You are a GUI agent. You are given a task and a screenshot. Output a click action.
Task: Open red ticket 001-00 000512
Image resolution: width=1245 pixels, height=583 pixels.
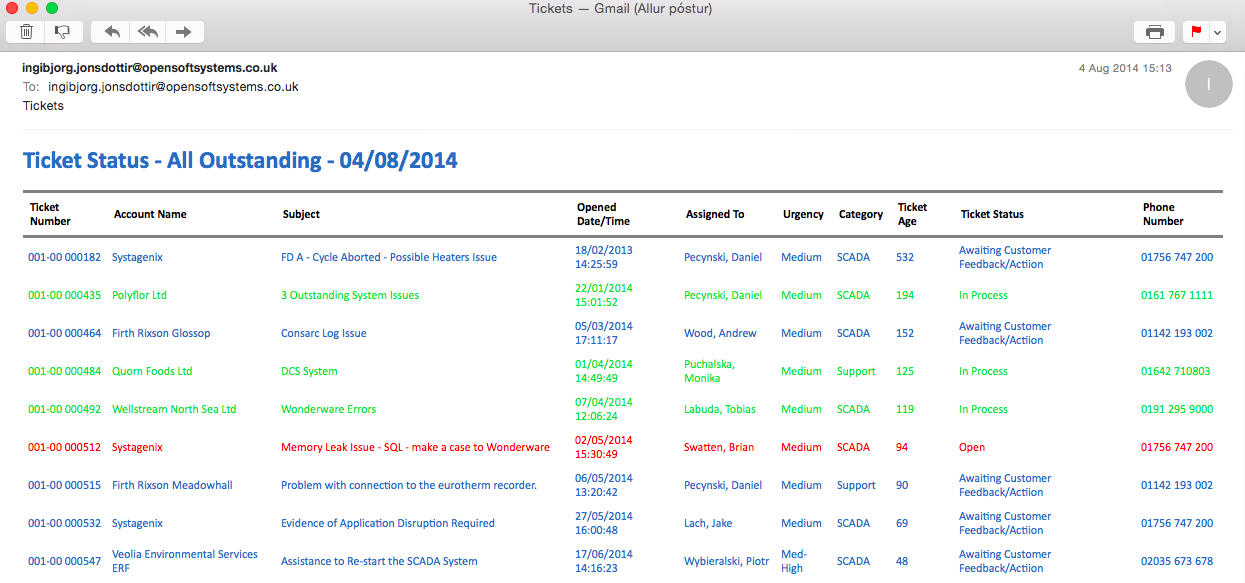coord(64,447)
